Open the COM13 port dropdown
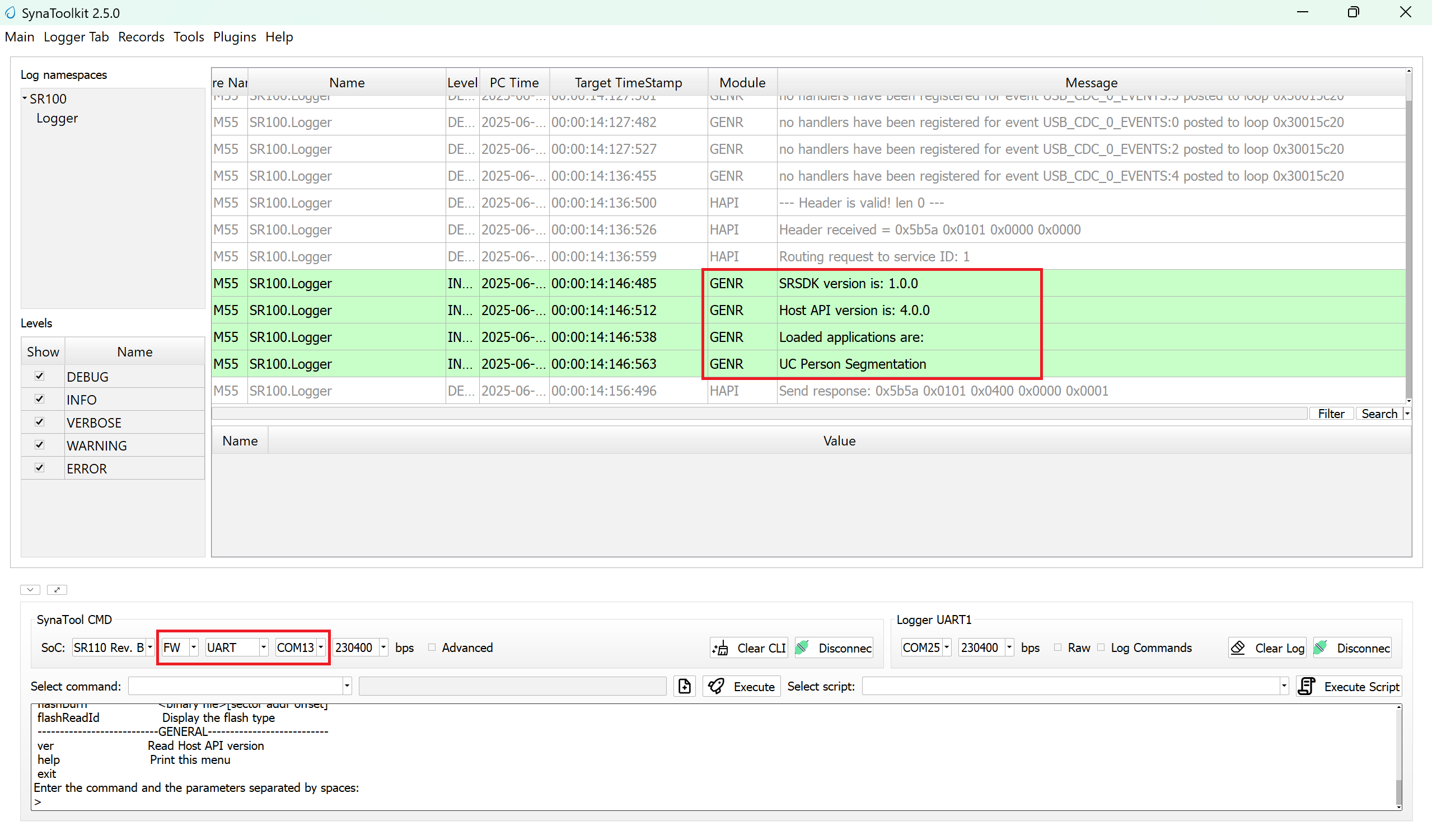This screenshot has width=1432, height=840. pos(321,647)
